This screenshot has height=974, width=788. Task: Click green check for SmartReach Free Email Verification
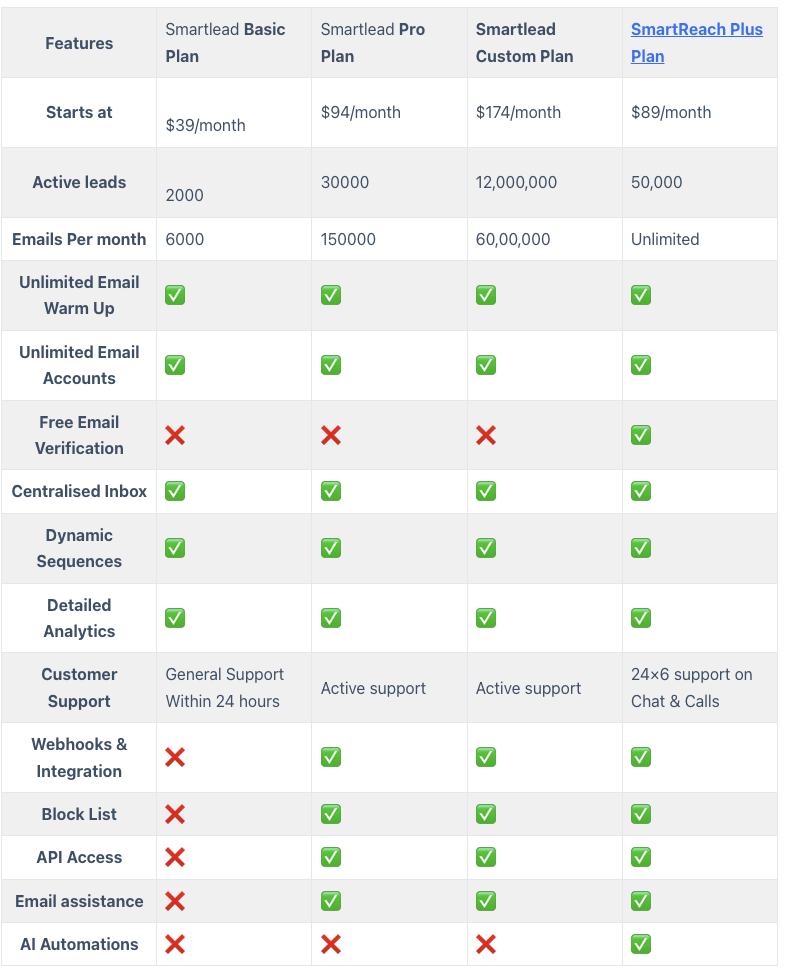[x=641, y=435]
